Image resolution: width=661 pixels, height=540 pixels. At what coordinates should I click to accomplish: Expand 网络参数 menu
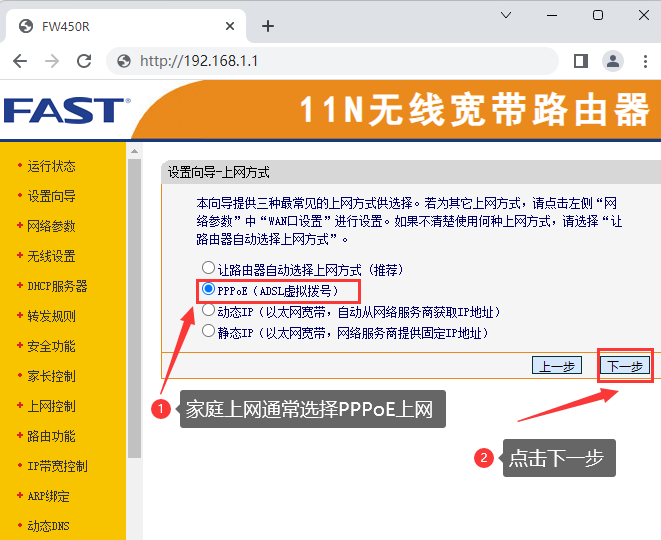[x=51, y=226]
